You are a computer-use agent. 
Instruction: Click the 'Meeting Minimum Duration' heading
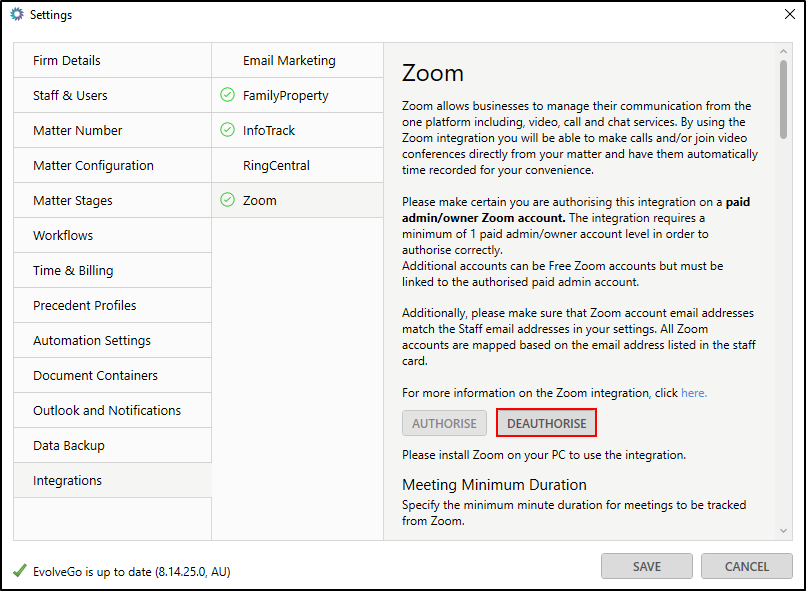tap(494, 485)
